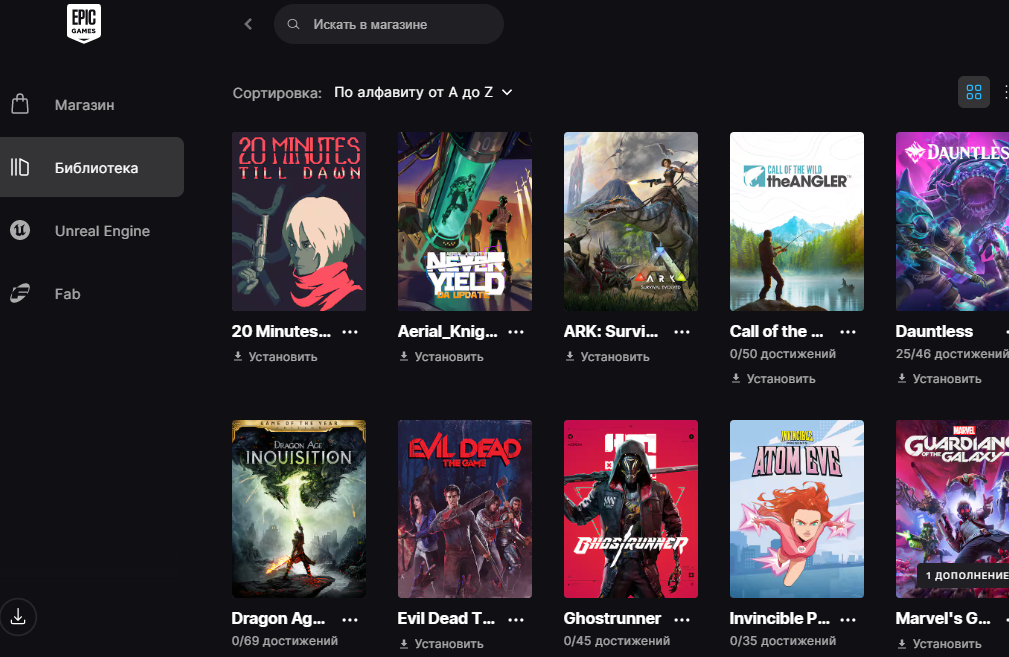The width and height of the screenshot is (1009, 657).
Task: Click the Epic Games logo
Action: point(84,24)
